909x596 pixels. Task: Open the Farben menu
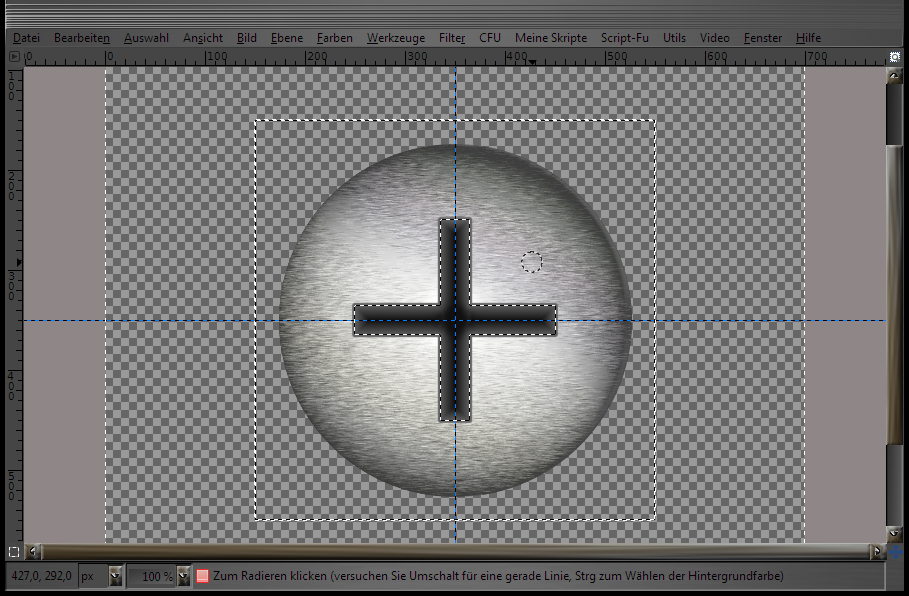334,38
